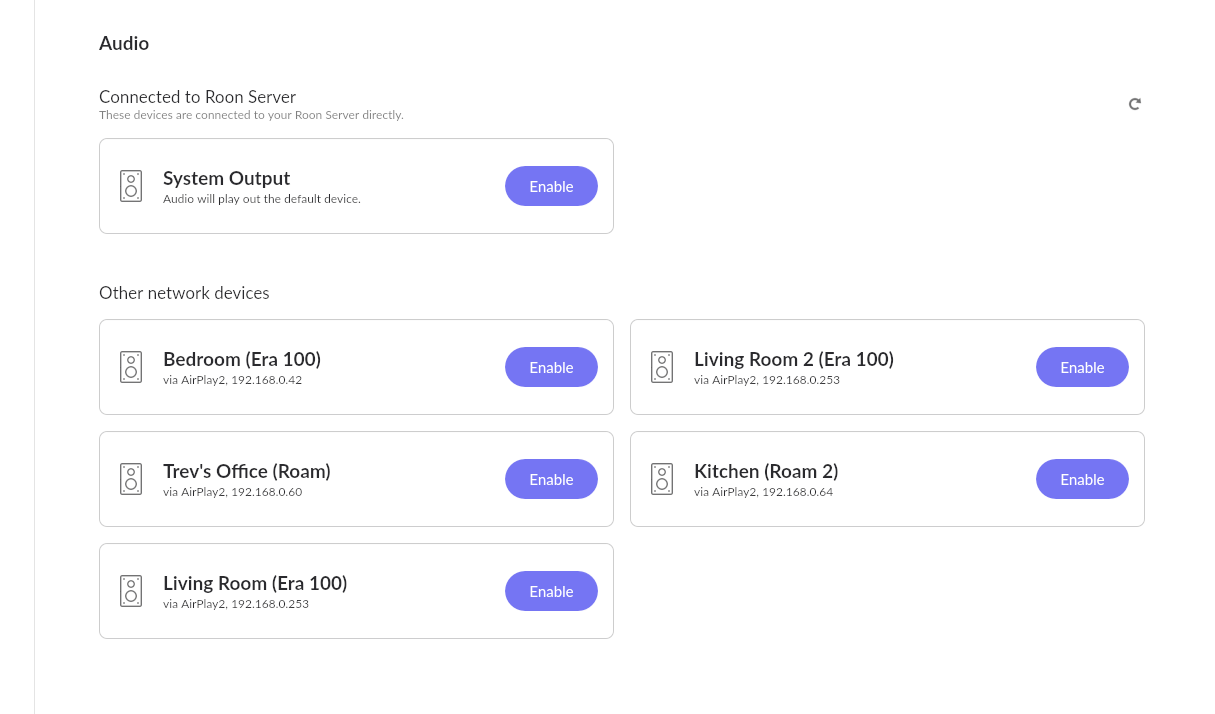1215x714 pixels.
Task: Enable the Bedroom (Era 100) device
Action: coord(551,367)
